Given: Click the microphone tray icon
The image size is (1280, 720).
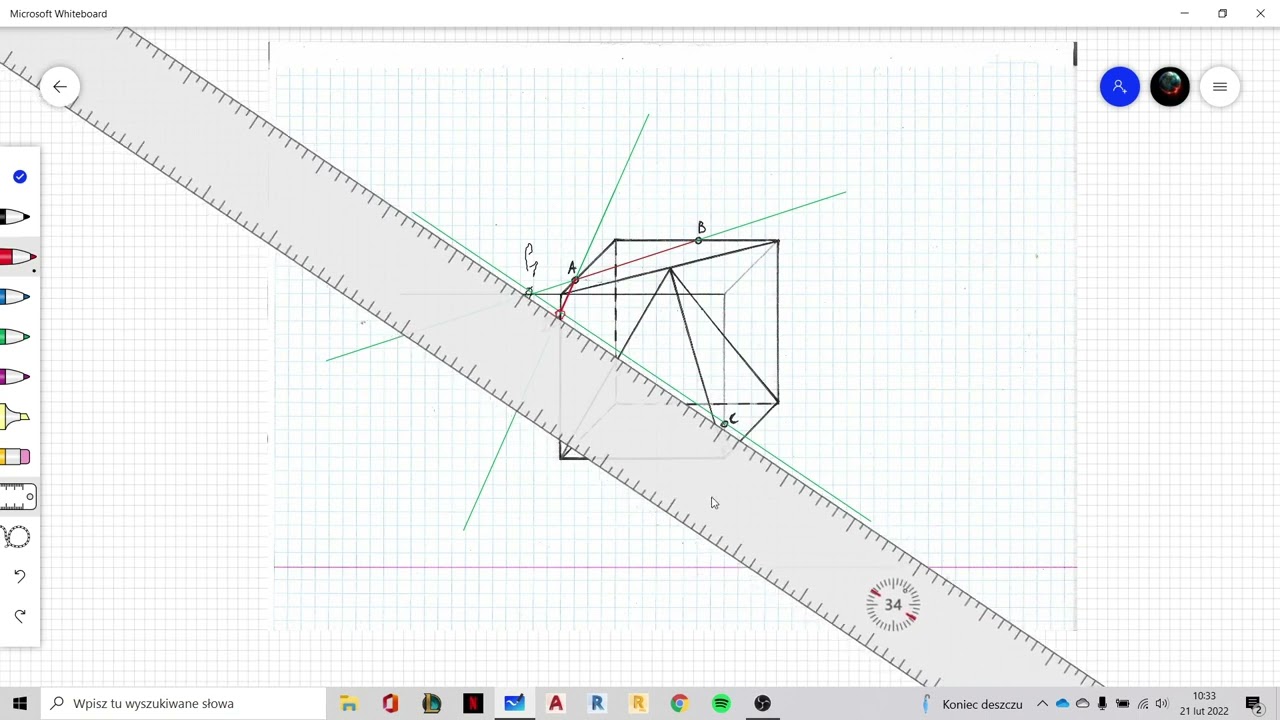Looking at the screenshot, I should coord(1102,704).
